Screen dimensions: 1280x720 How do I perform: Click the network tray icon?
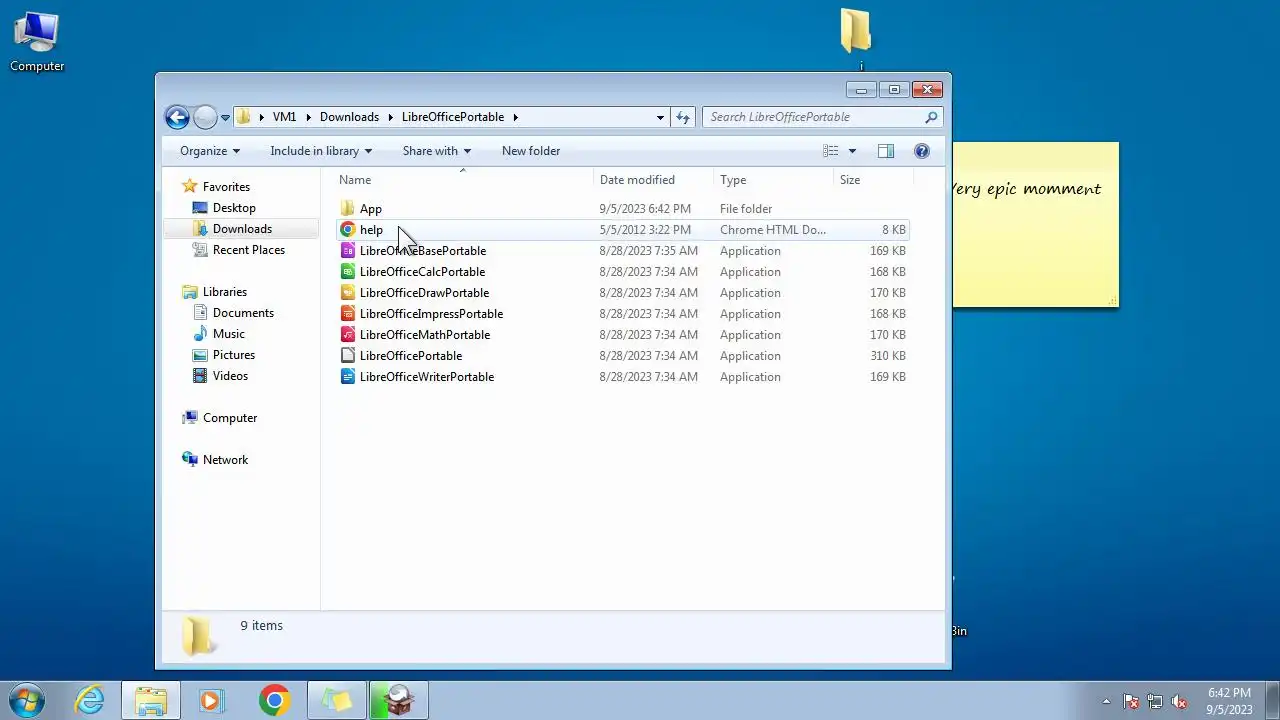[x=1155, y=701]
